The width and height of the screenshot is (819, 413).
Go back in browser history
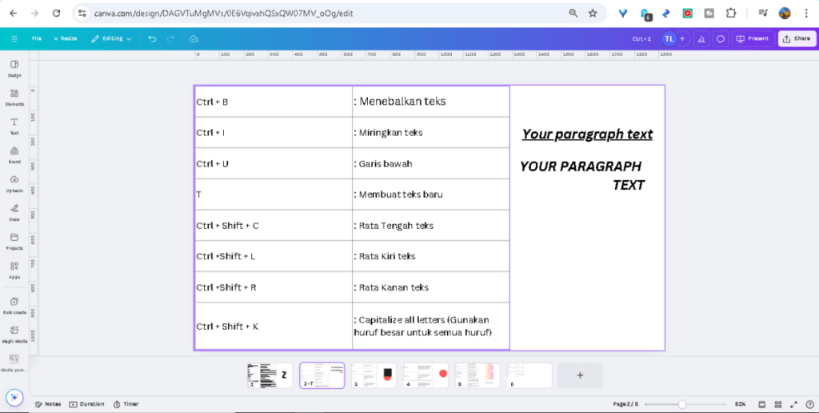14,14
